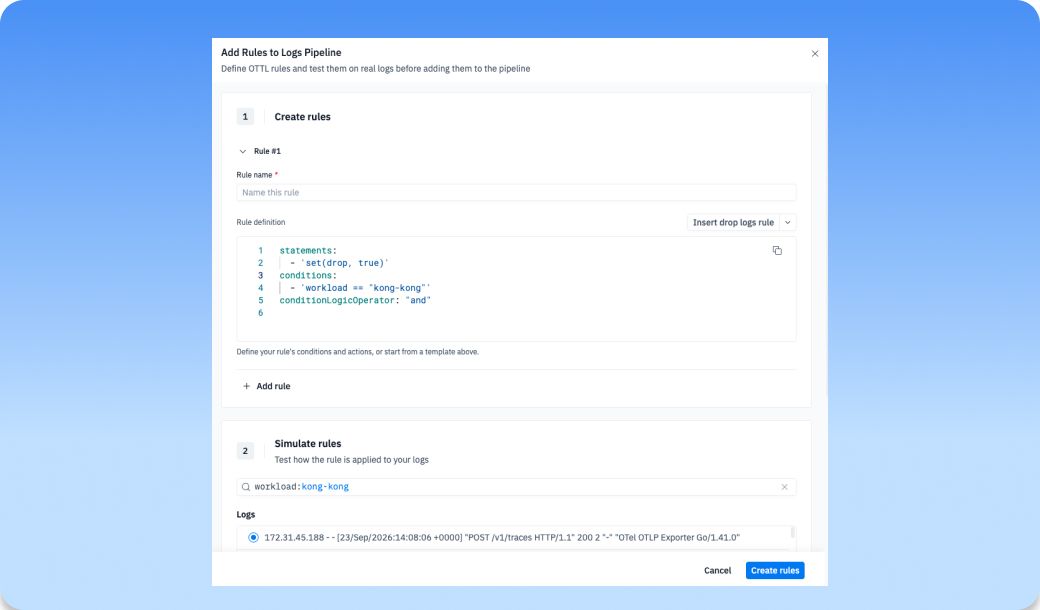The width and height of the screenshot is (1040, 610).
Task: Open the insert rule template dropdown arrow
Action: pos(787,222)
